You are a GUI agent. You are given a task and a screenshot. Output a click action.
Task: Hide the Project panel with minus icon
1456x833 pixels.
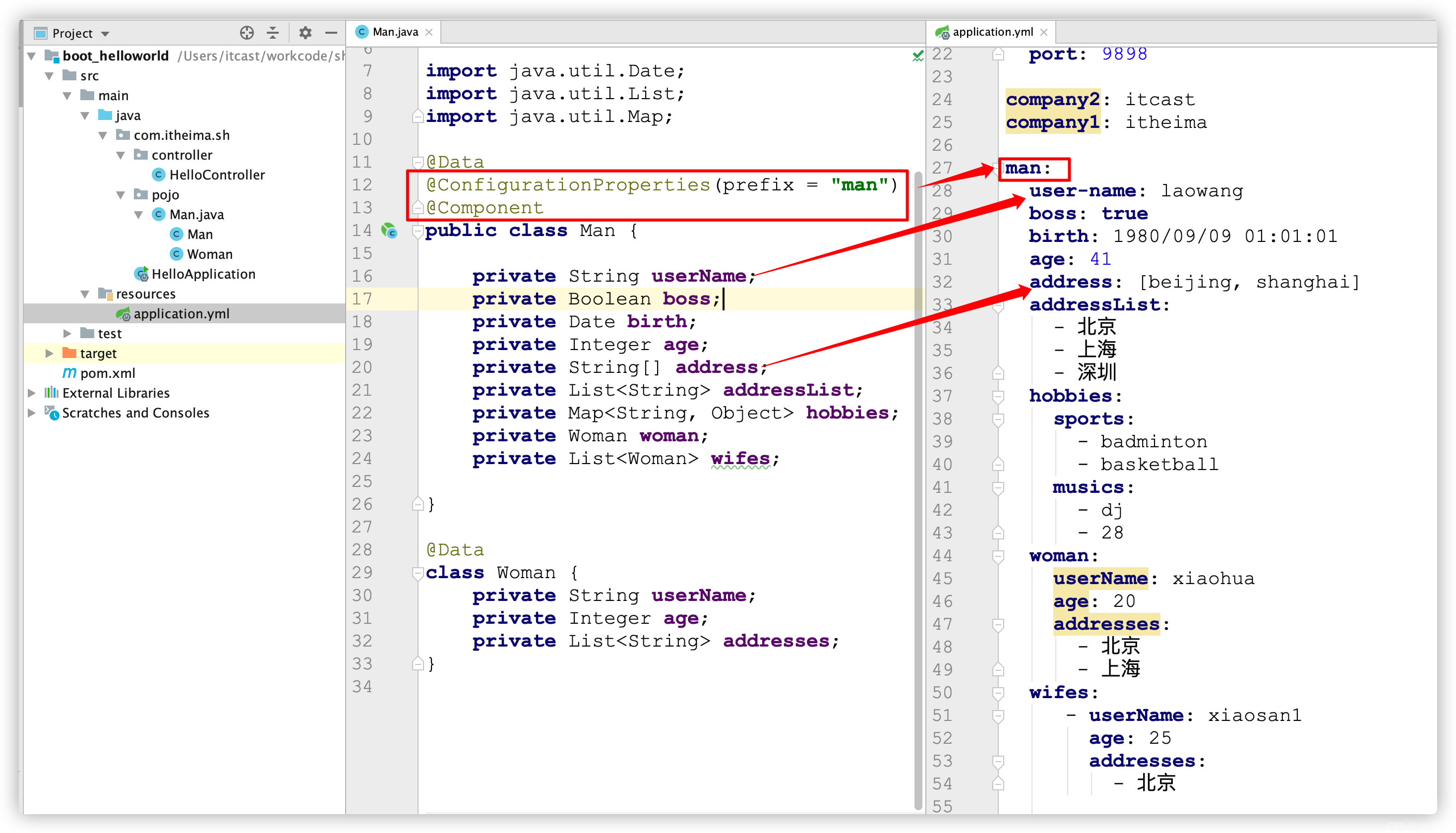(x=331, y=33)
